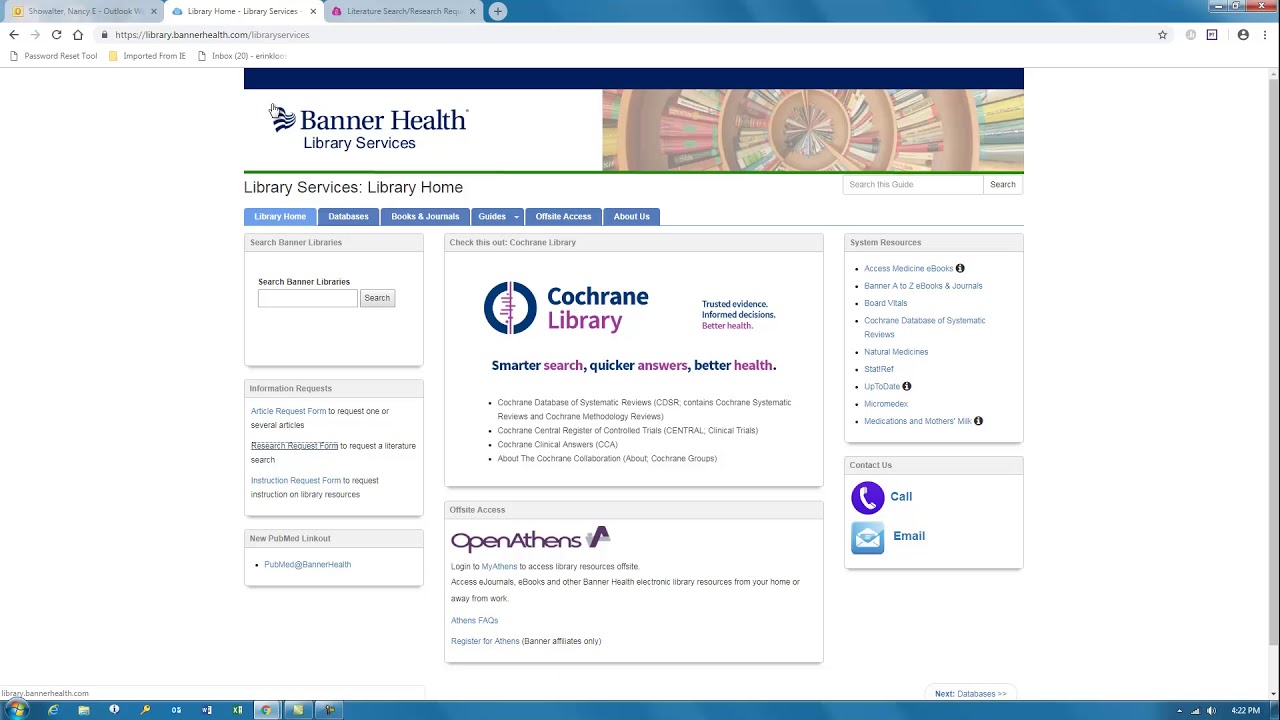Screen dimensions: 1280x720
Task: Open Outlook from the taskbar
Action: click(176, 710)
